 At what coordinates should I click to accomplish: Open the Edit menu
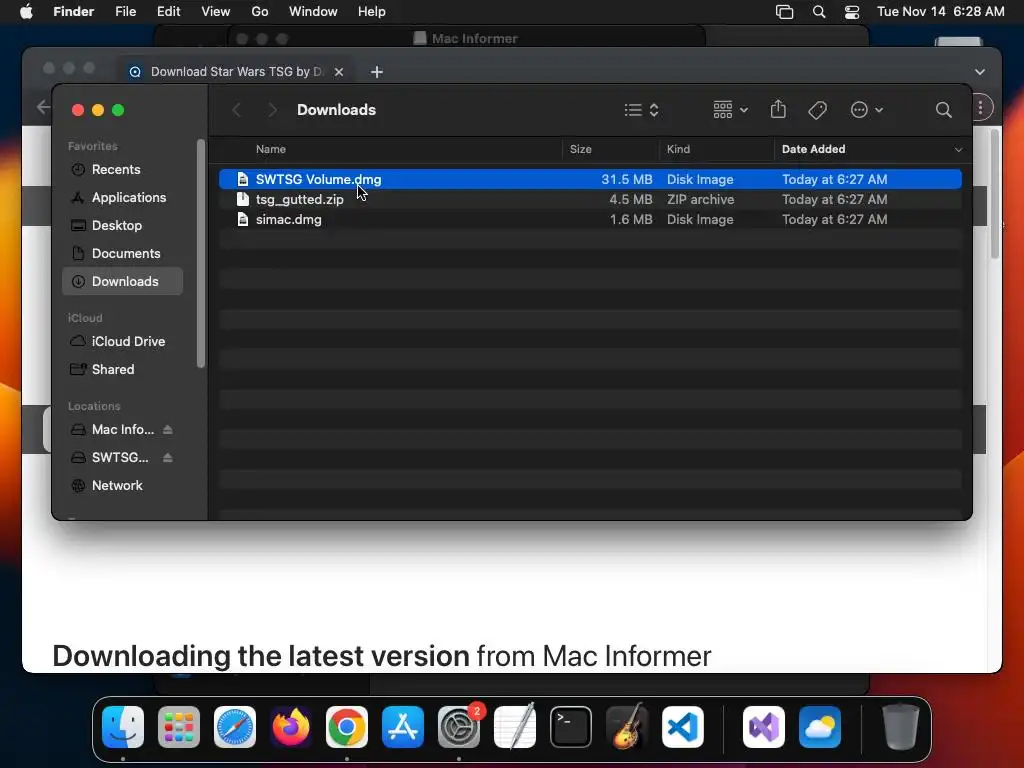tap(168, 12)
